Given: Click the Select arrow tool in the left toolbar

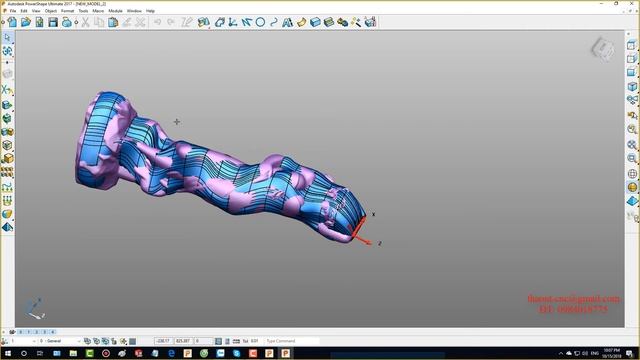Looking at the screenshot, I should 7,38.
